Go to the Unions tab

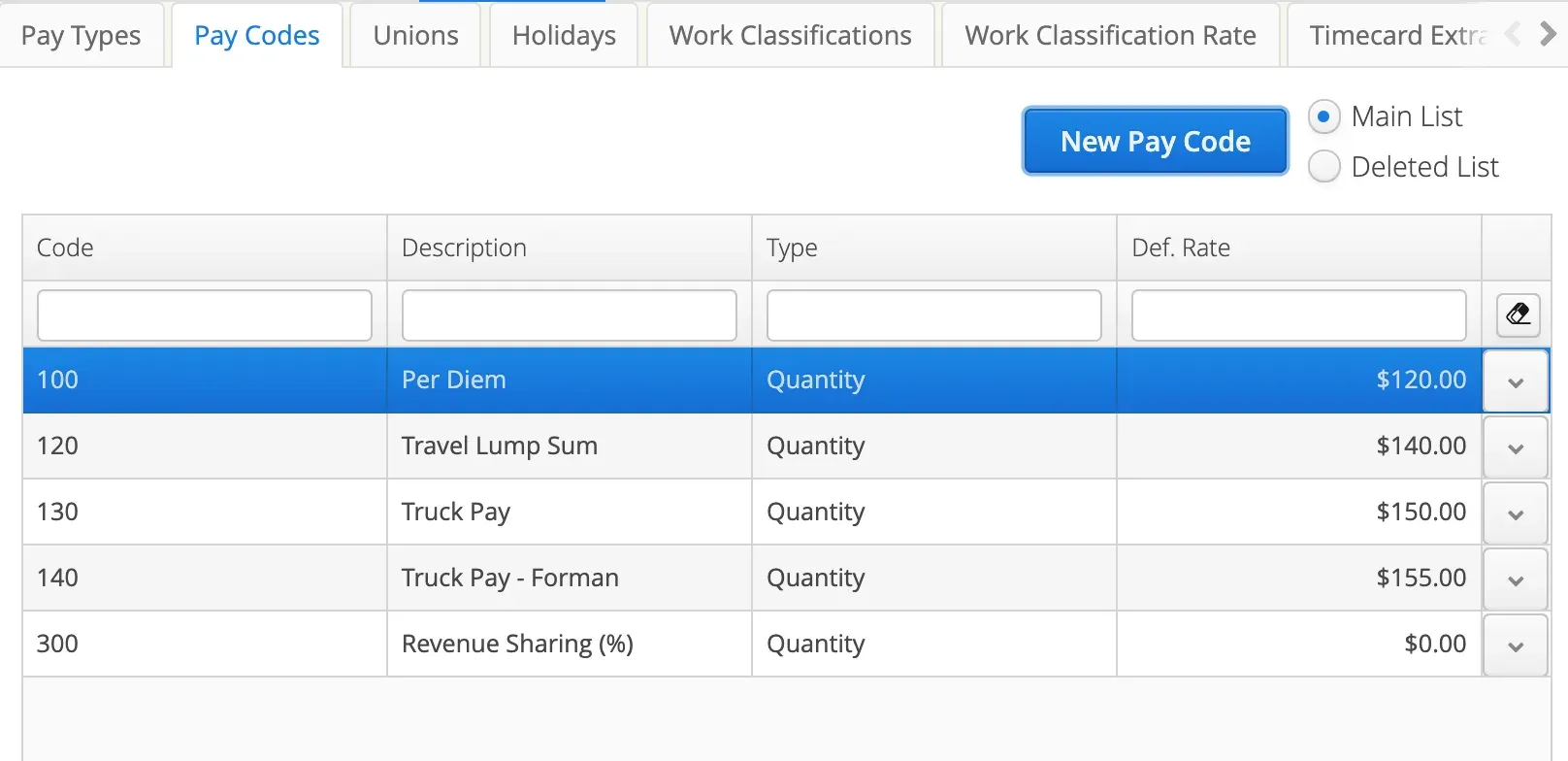415,36
